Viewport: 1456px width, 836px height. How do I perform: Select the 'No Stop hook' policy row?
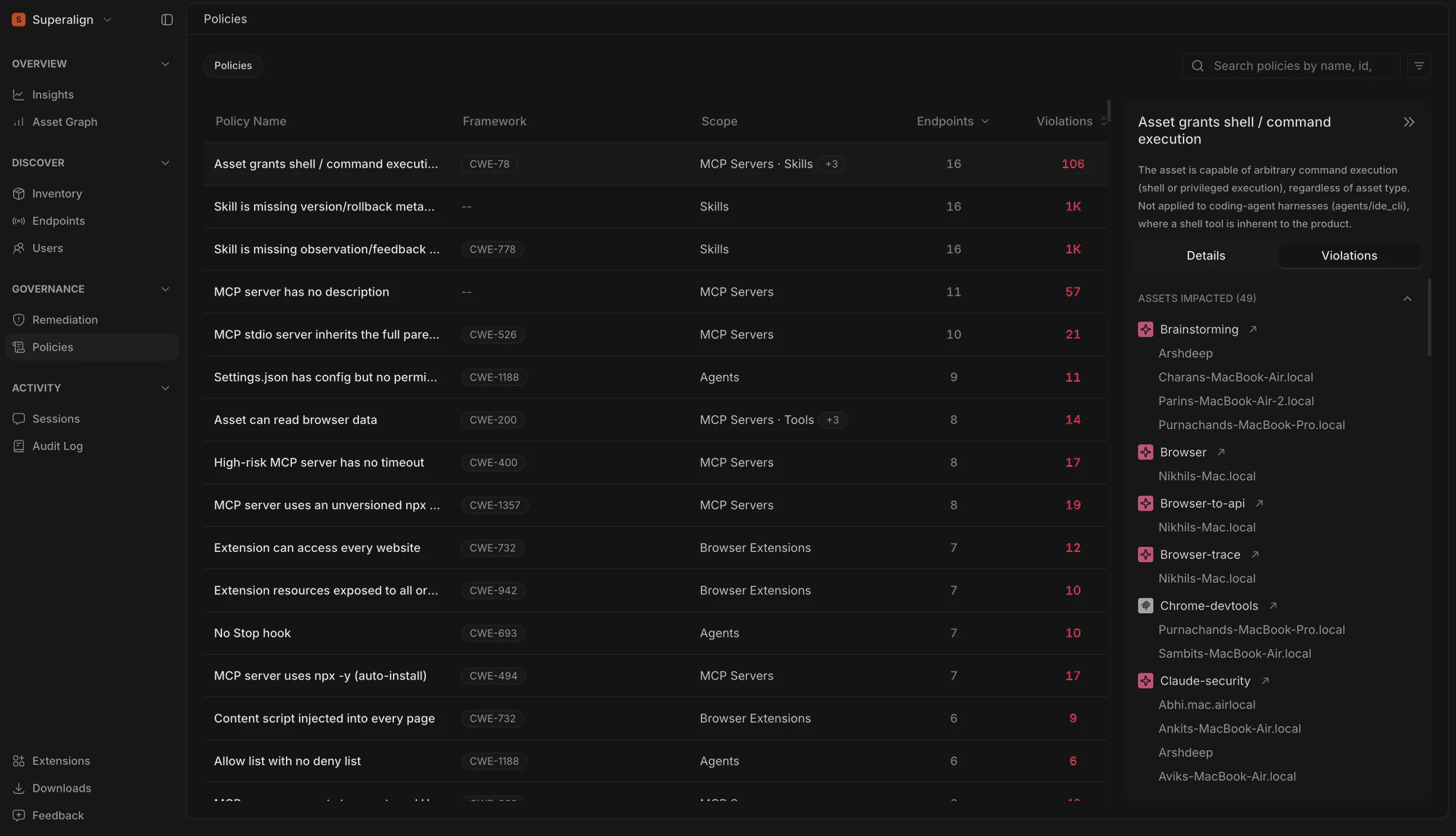coord(656,634)
